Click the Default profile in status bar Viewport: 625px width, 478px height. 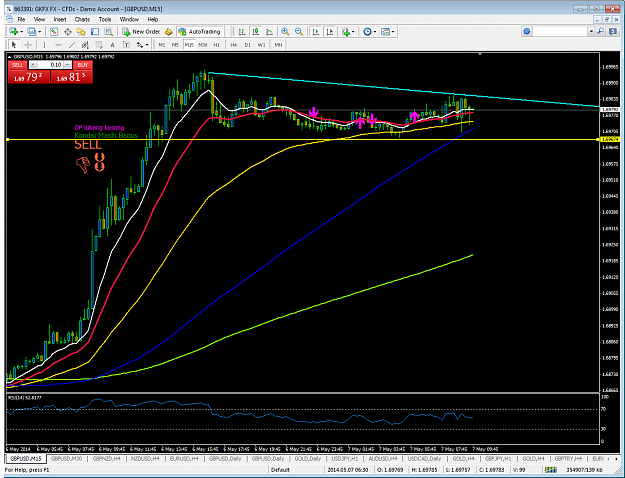click(x=280, y=470)
